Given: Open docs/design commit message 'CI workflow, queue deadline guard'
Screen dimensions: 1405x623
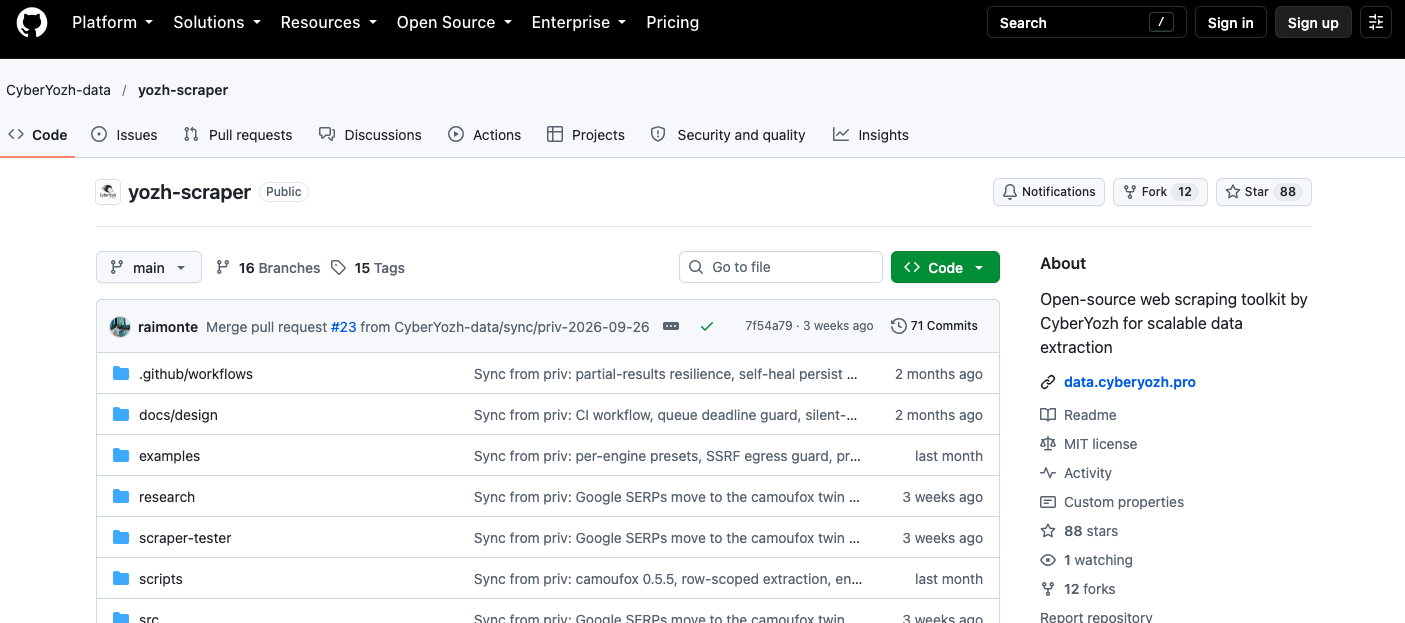Looking at the screenshot, I should coord(666,415).
